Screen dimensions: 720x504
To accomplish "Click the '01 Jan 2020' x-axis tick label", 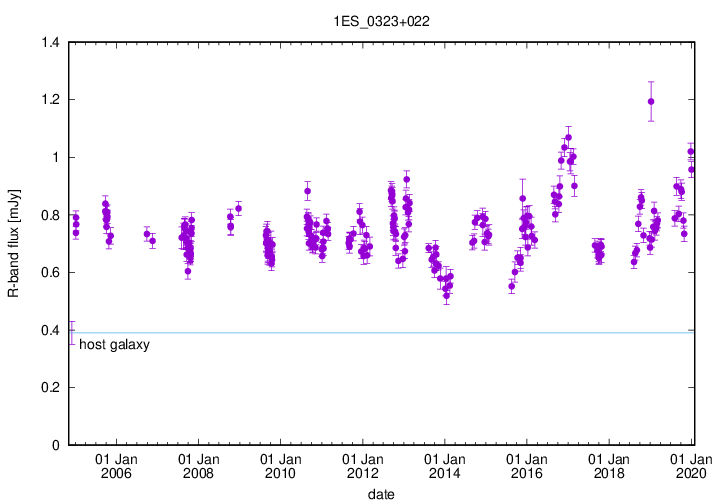I will point(692,466).
